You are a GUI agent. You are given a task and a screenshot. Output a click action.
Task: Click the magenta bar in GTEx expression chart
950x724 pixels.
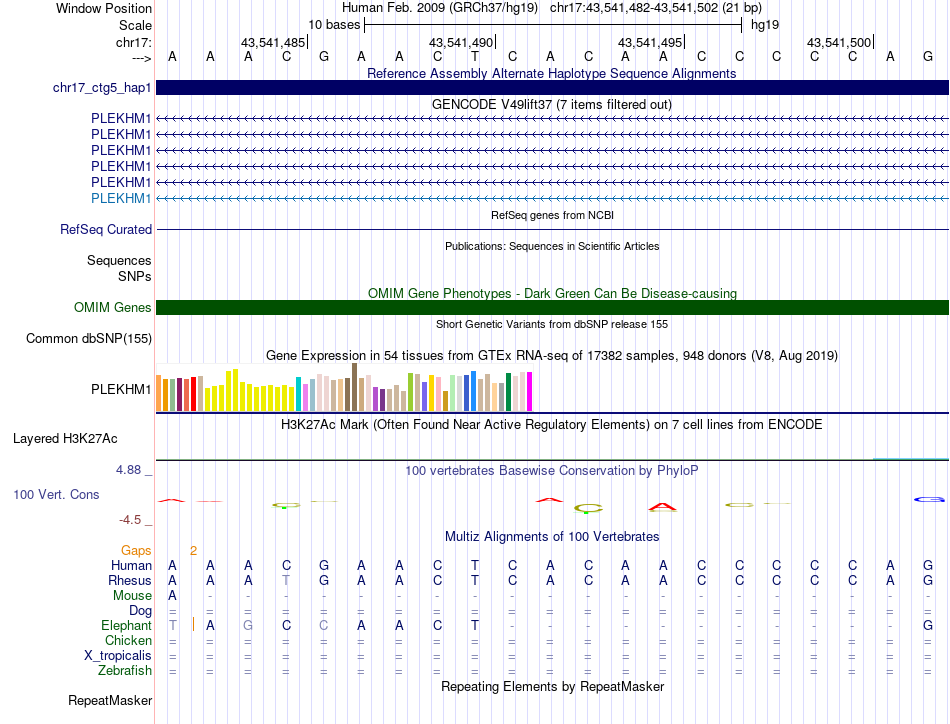pyautogui.click(x=530, y=391)
